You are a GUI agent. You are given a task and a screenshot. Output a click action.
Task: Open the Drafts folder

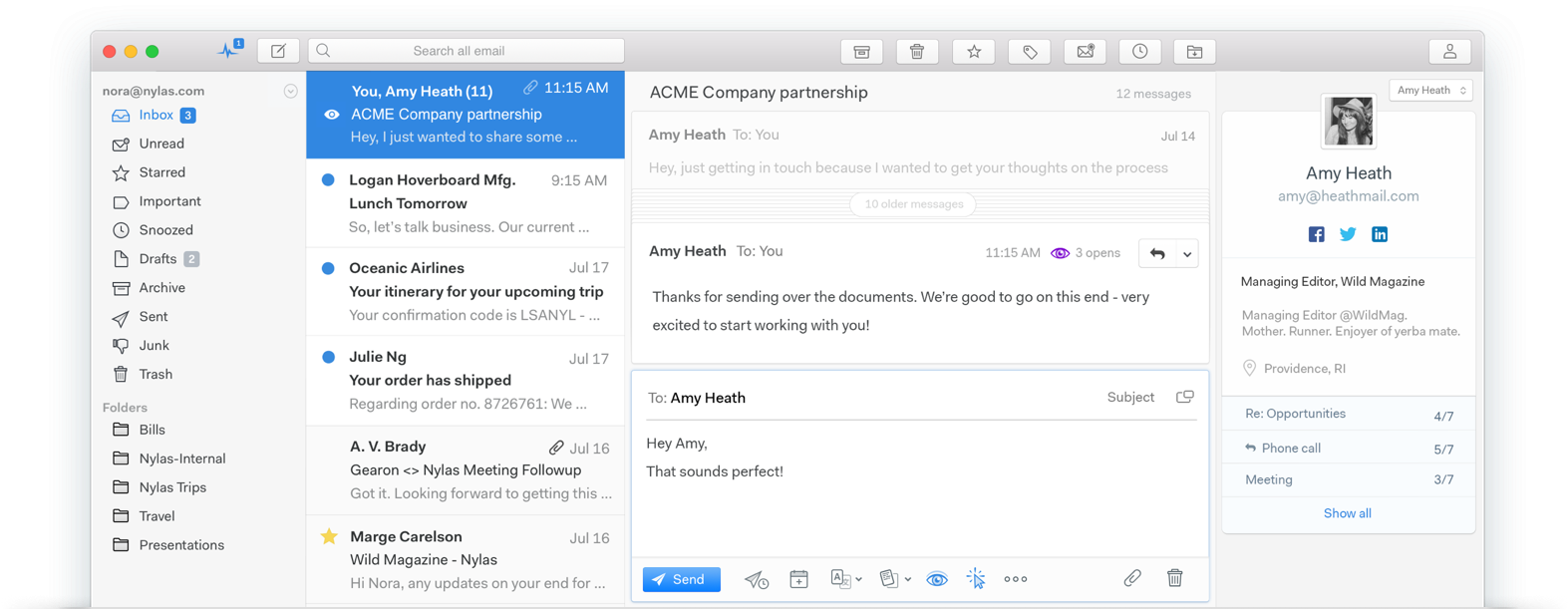pyautogui.click(x=157, y=259)
